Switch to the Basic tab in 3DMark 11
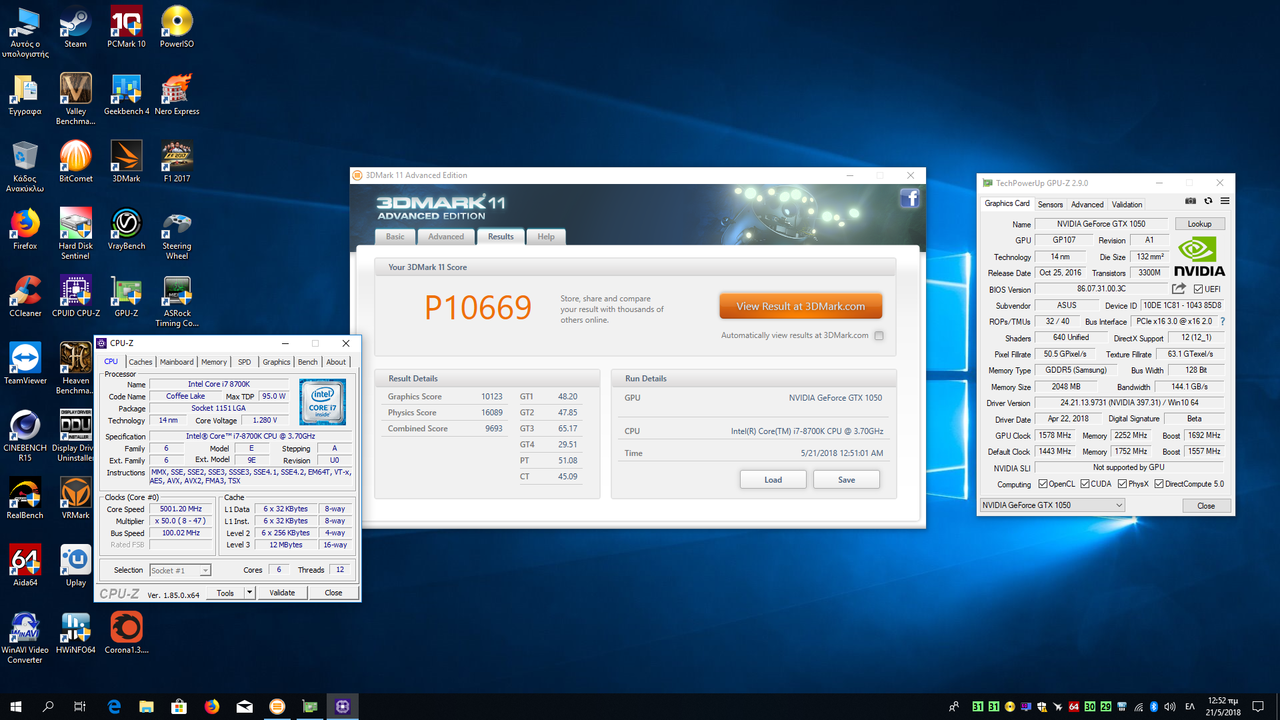Image resolution: width=1280 pixels, height=720 pixels. pos(396,237)
